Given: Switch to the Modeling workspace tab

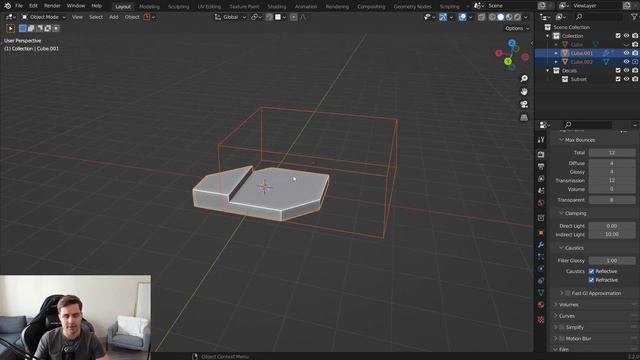Looking at the screenshot, I should pos(149,7).
